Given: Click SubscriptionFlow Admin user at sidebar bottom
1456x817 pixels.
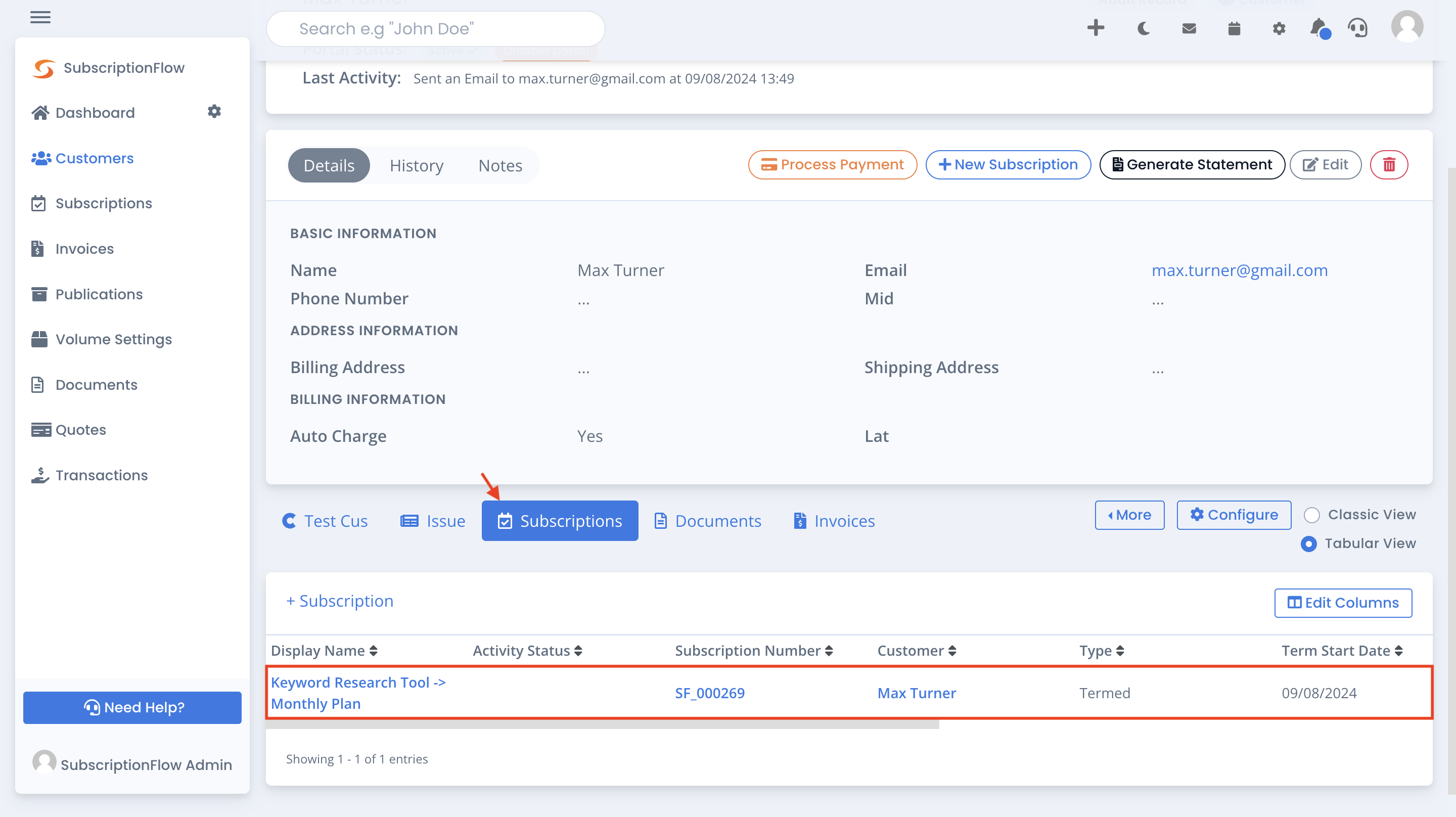Looking at the screenshot, I should point(132,763).
